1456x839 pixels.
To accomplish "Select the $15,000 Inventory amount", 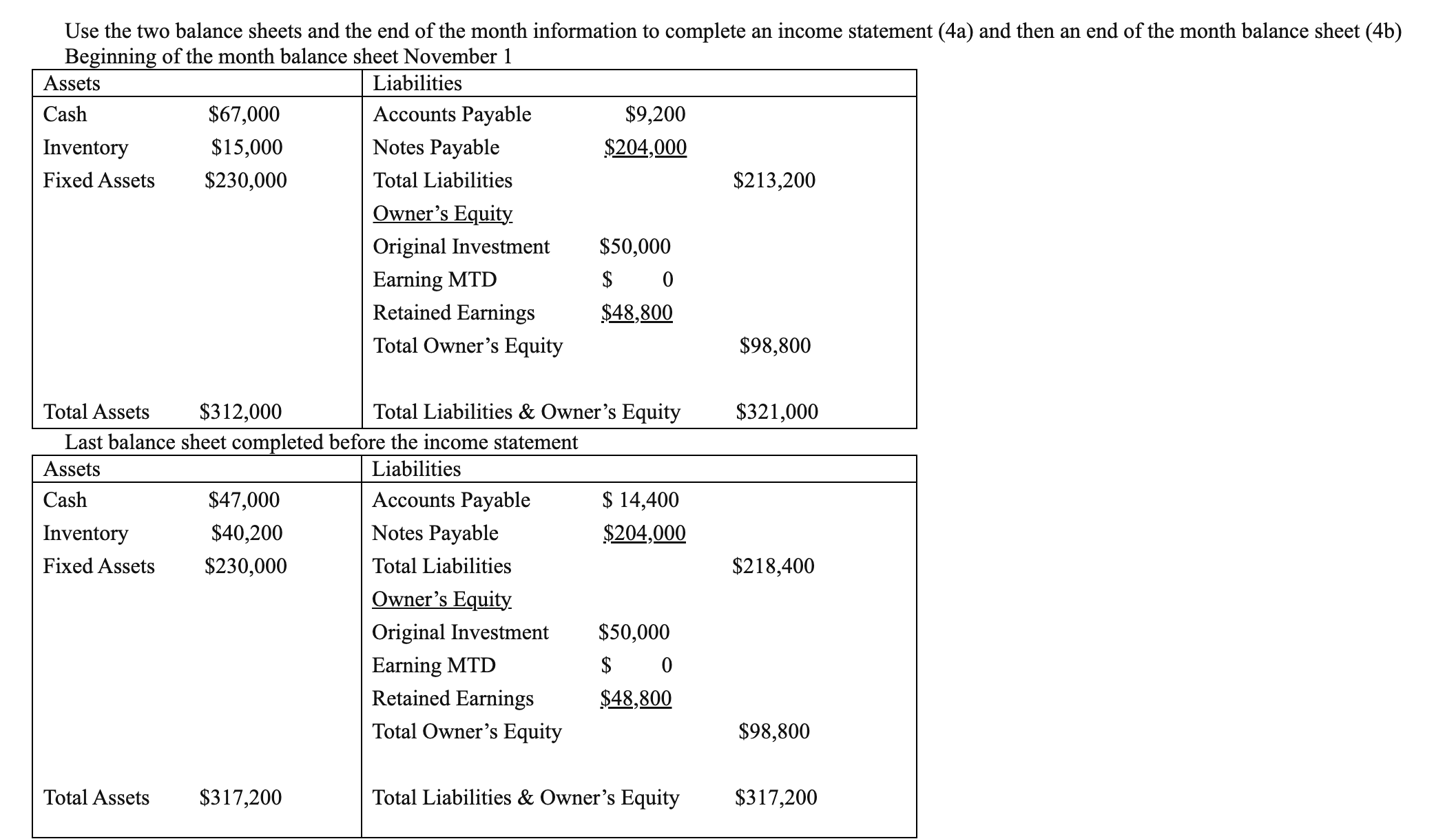I will (x=247, y=147).
